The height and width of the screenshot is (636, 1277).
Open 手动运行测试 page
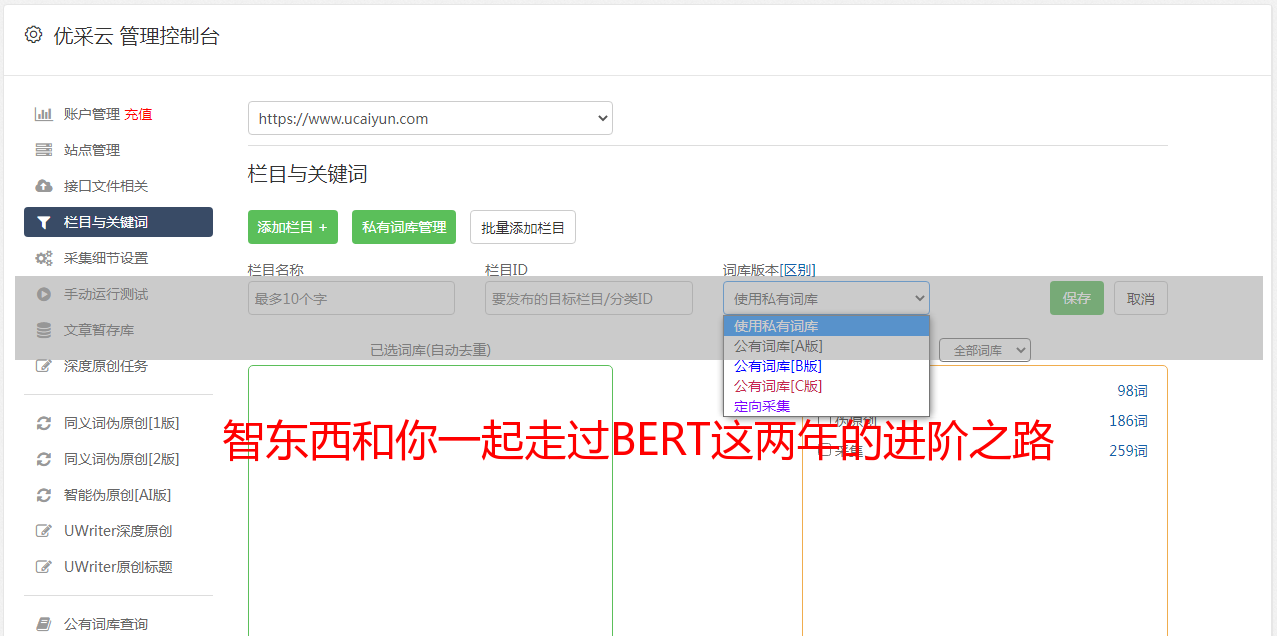pyautogui.click(x=106, y=294)
